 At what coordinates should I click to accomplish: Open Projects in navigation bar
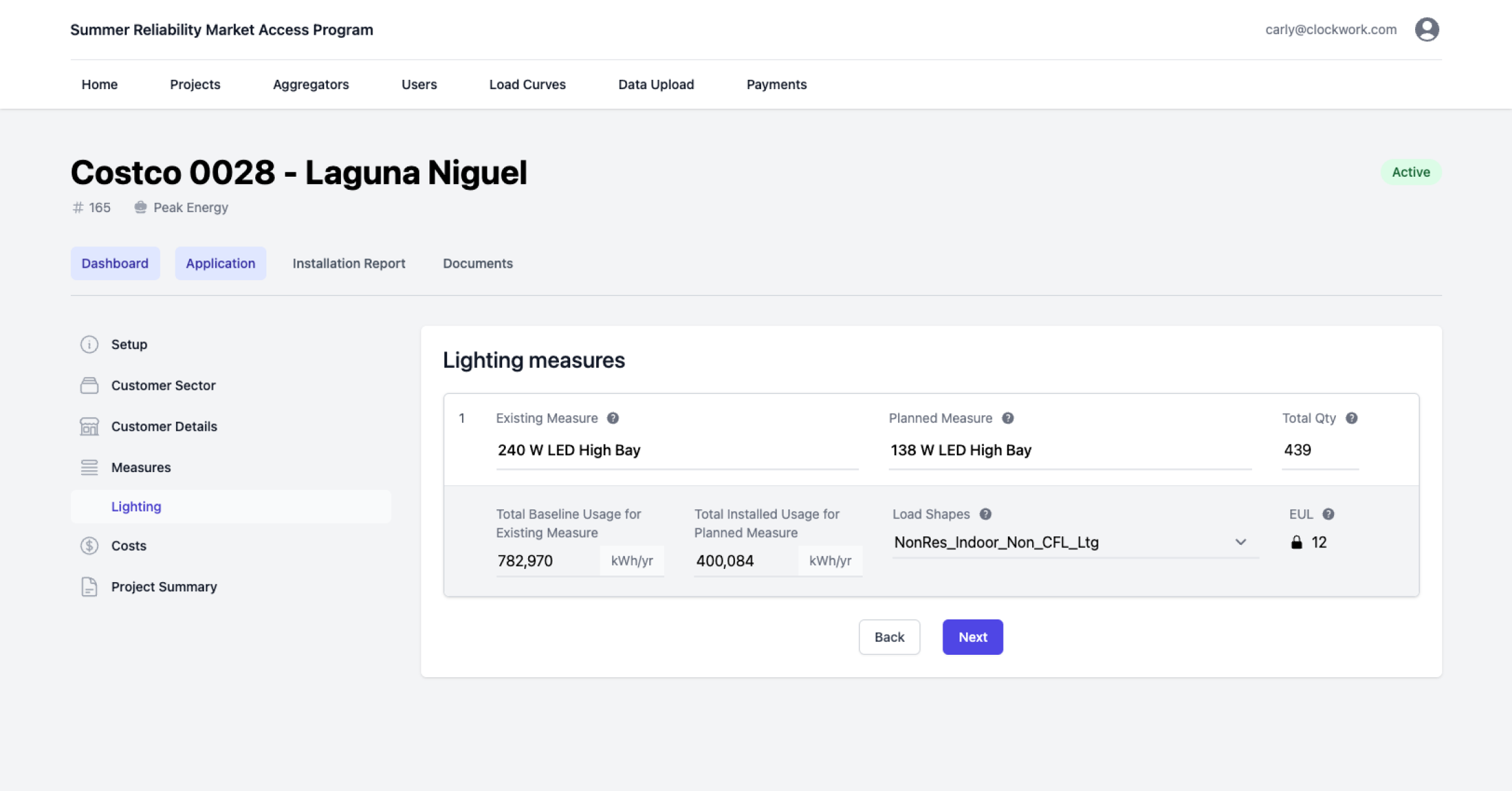pos(195,84)
